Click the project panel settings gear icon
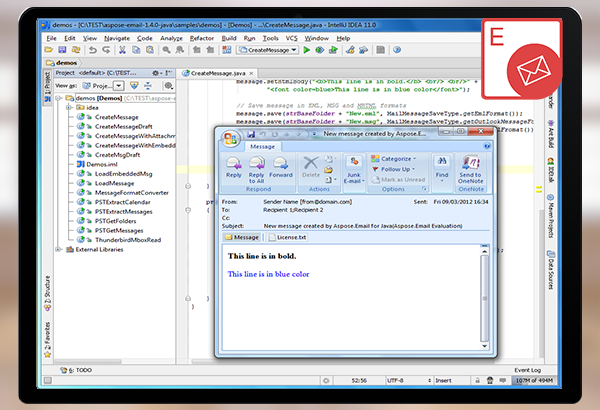Image resolution: width=600 pixels, height=410 pixels. click(156, 73)
